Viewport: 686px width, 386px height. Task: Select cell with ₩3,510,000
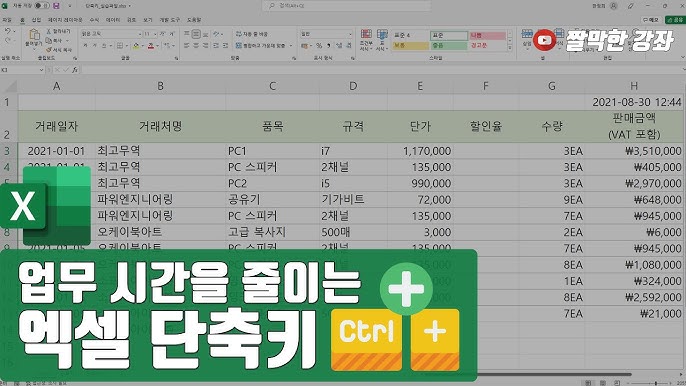(x=634, y=151)
